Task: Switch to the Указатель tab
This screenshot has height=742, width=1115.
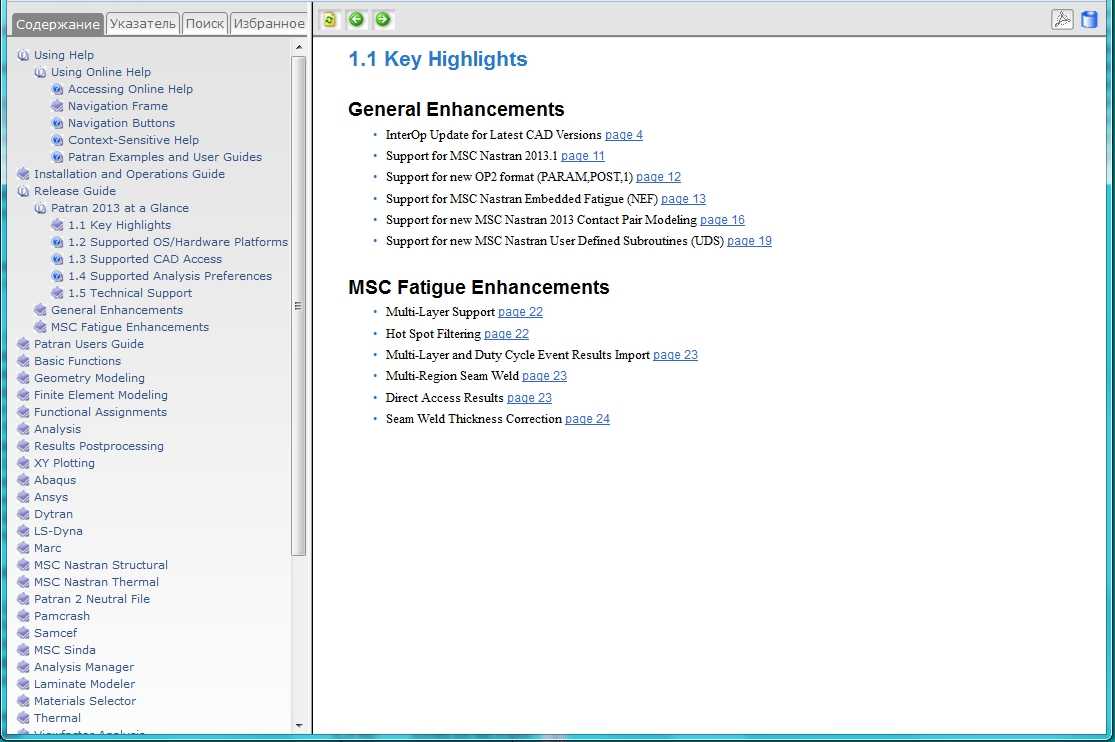Action: pyautogui.click(x=142, y=23)
